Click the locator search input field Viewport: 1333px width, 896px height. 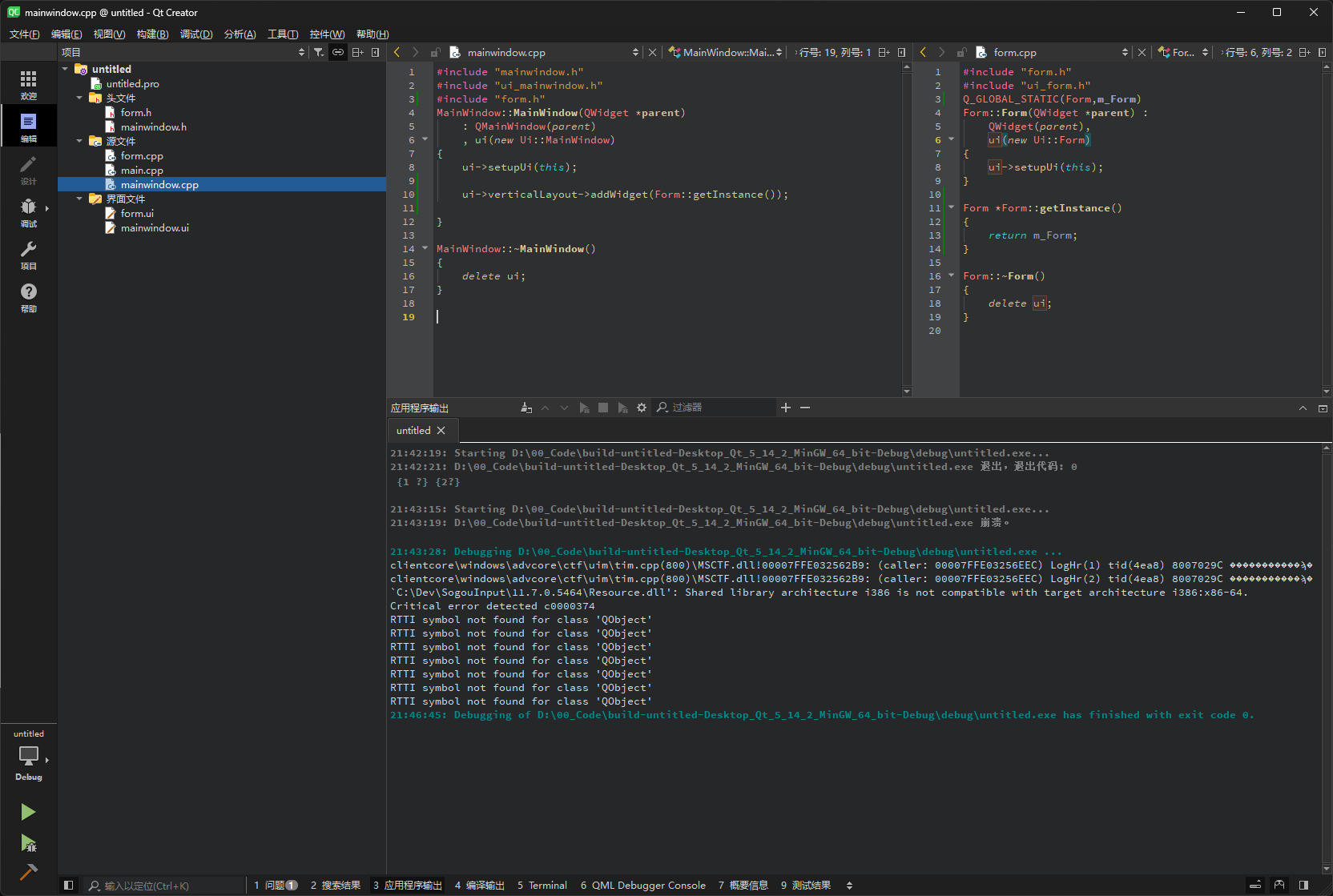coord(164,885)
